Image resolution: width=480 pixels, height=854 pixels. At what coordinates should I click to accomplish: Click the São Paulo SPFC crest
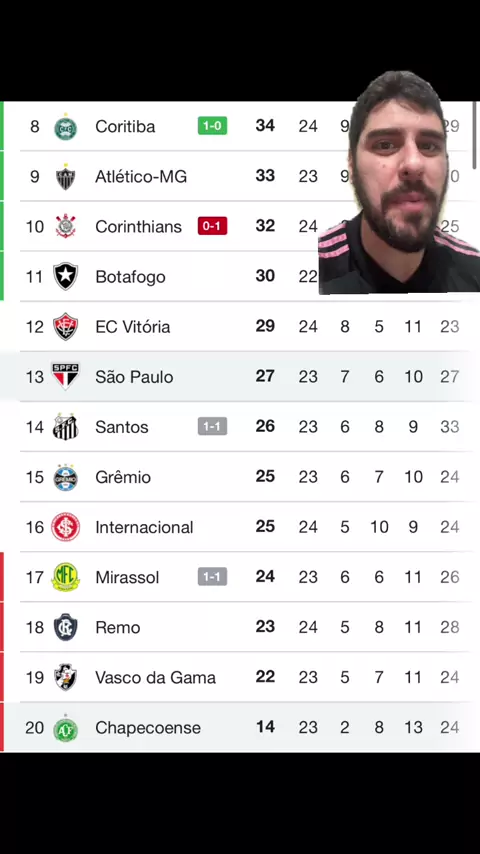[65, 376]
